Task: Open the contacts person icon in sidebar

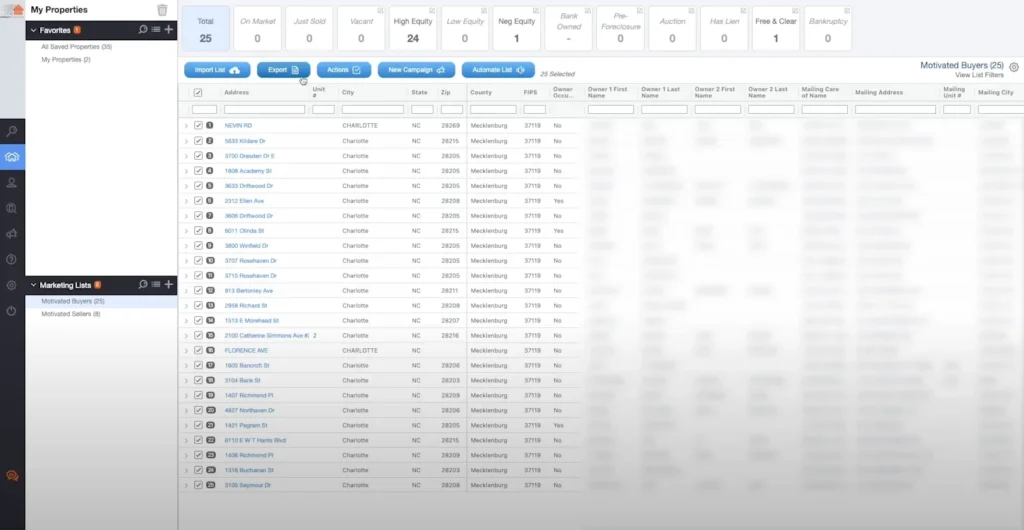Action: [x=12, y=183]
